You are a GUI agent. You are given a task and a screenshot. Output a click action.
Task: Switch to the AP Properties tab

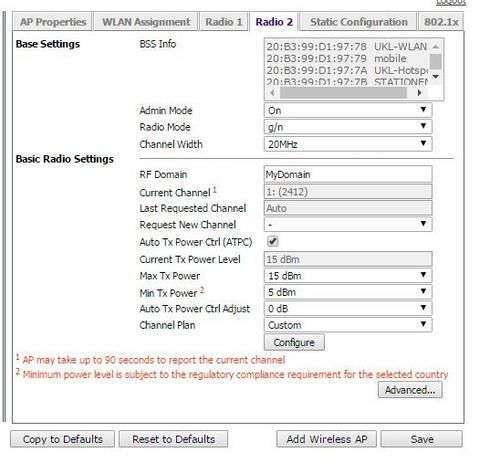click(53, 22)
